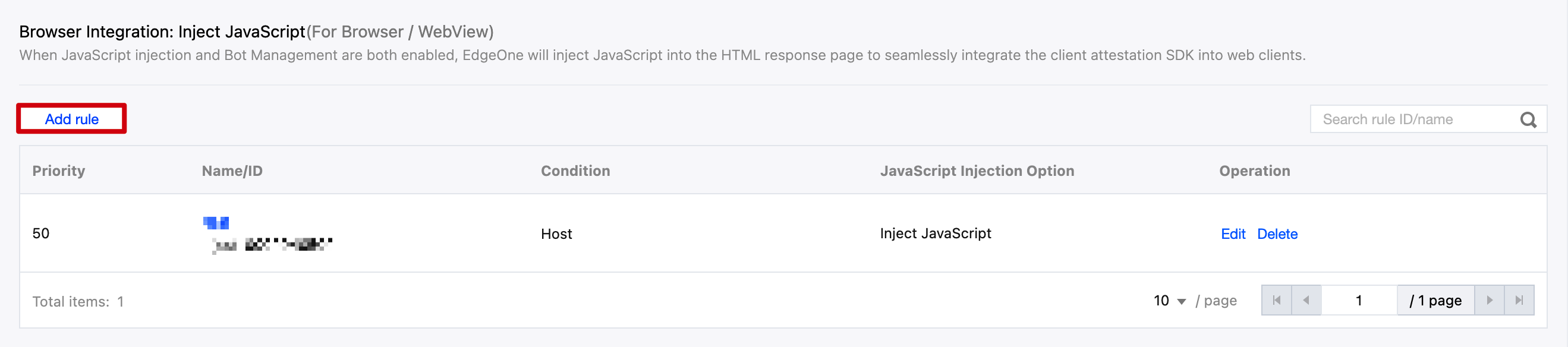1568x347 pixels.
Task: Click the Name/ID column header
Action: point(232,171)
